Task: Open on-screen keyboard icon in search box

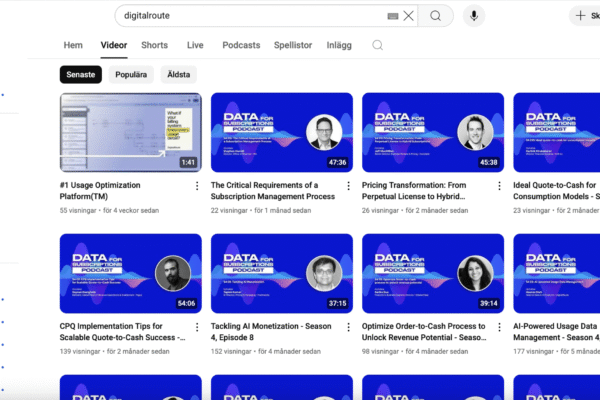Action: [x=393, y=16]
